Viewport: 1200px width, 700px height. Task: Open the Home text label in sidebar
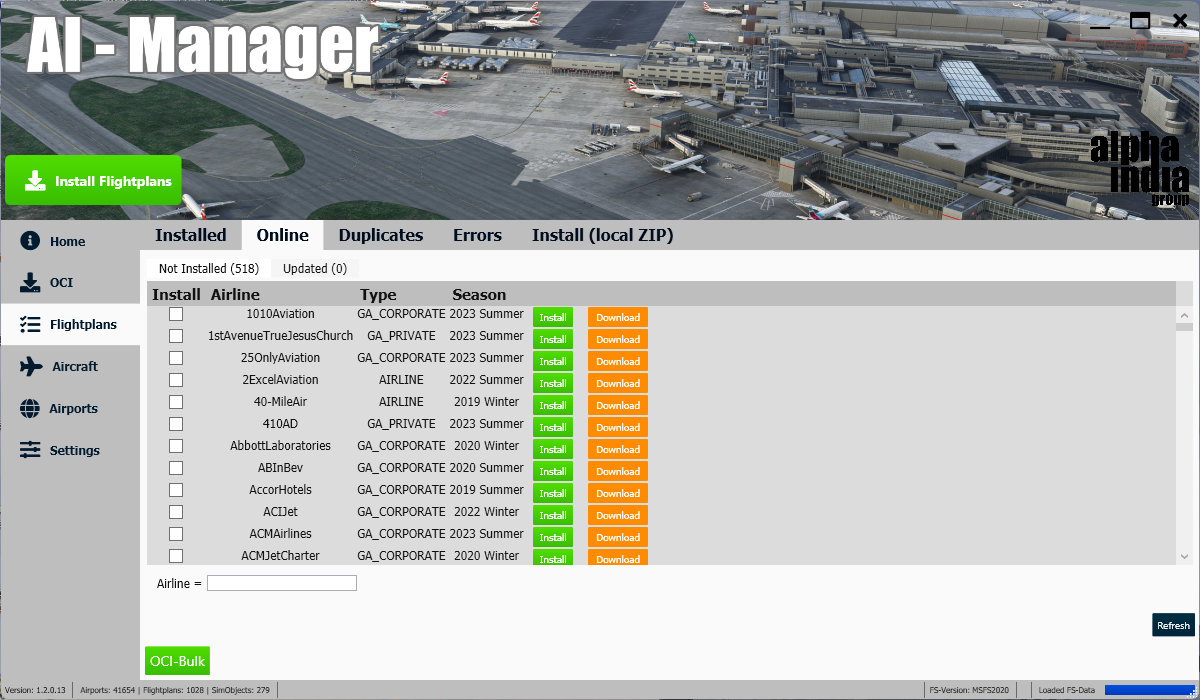[x=68, y=242]
